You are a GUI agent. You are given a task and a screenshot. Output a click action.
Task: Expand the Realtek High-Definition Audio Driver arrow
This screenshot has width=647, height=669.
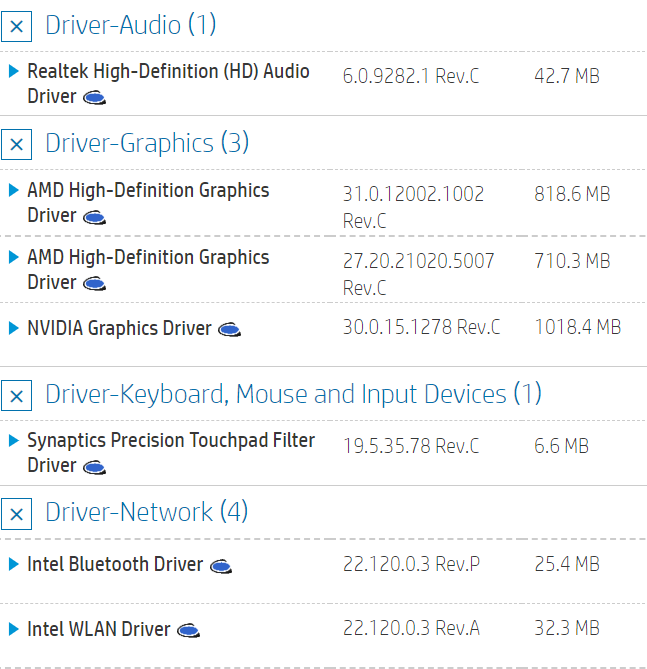click(14, 71)
